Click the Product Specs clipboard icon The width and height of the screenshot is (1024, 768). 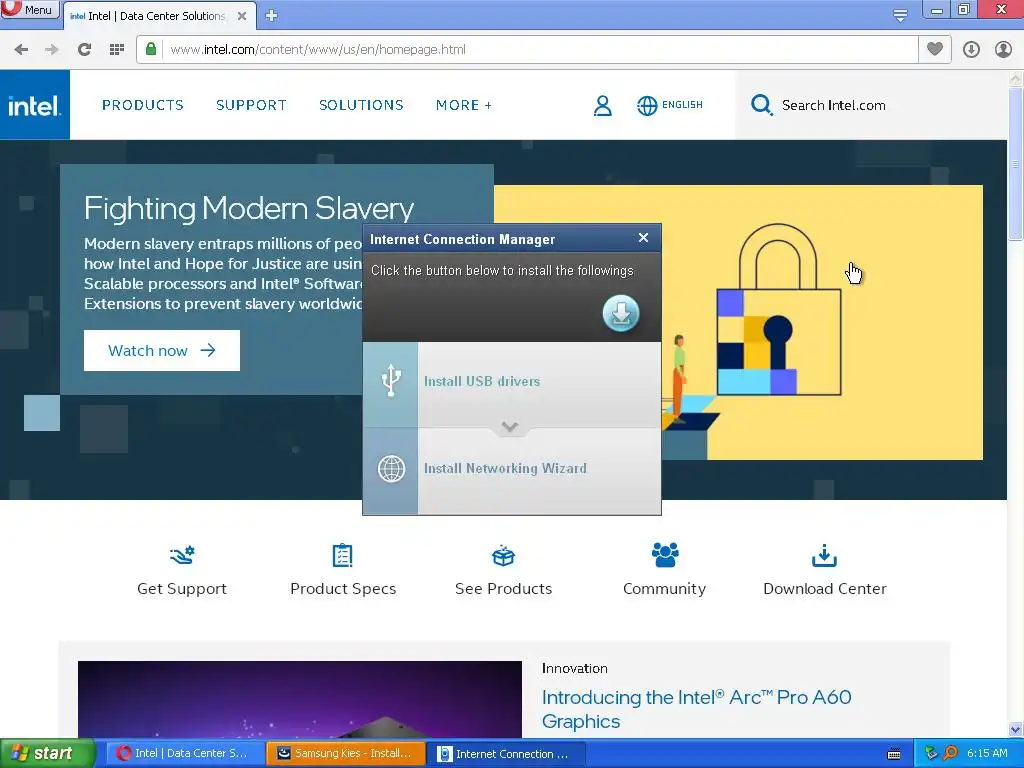(x=342, y=555)
